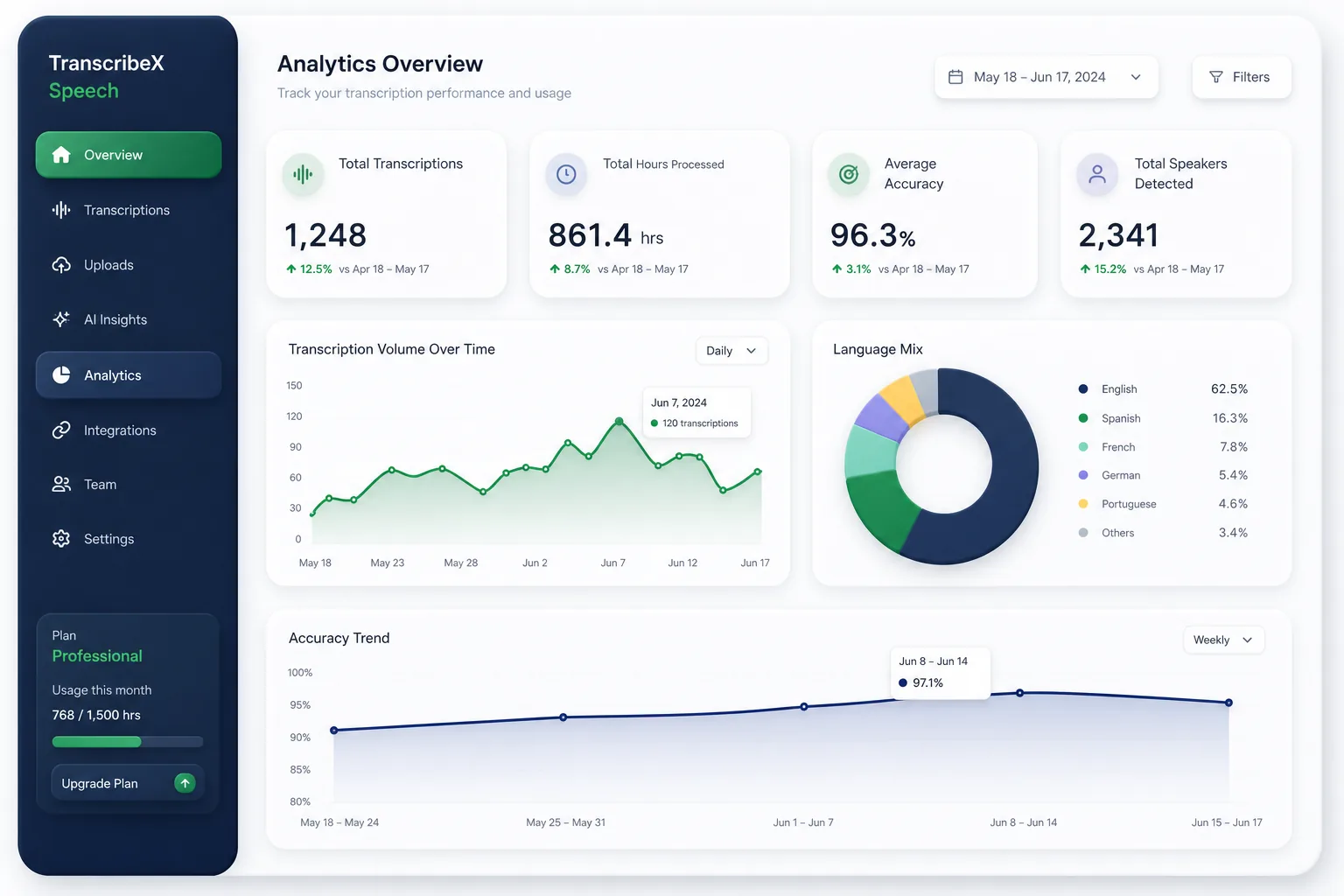Click the clock icon on Total Hours Processed card
Image resolution: width=1344 pixels, height=896 pixels.
566,174
